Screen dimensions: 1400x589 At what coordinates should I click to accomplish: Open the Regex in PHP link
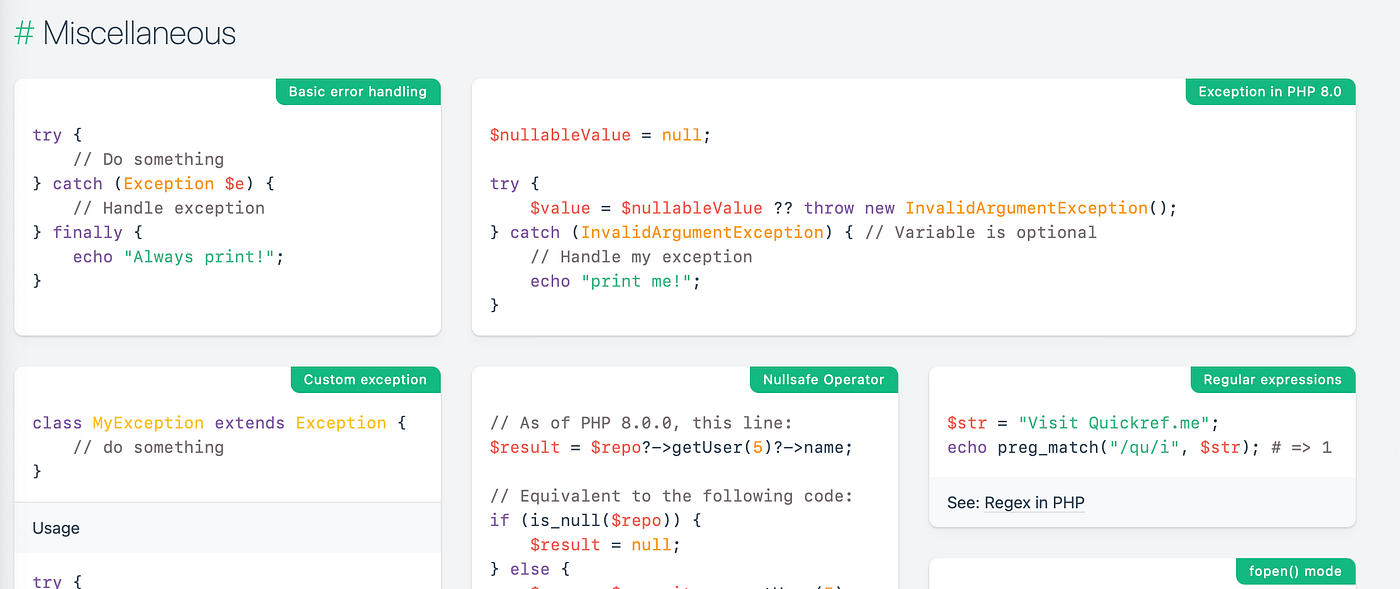point(1035,503)
